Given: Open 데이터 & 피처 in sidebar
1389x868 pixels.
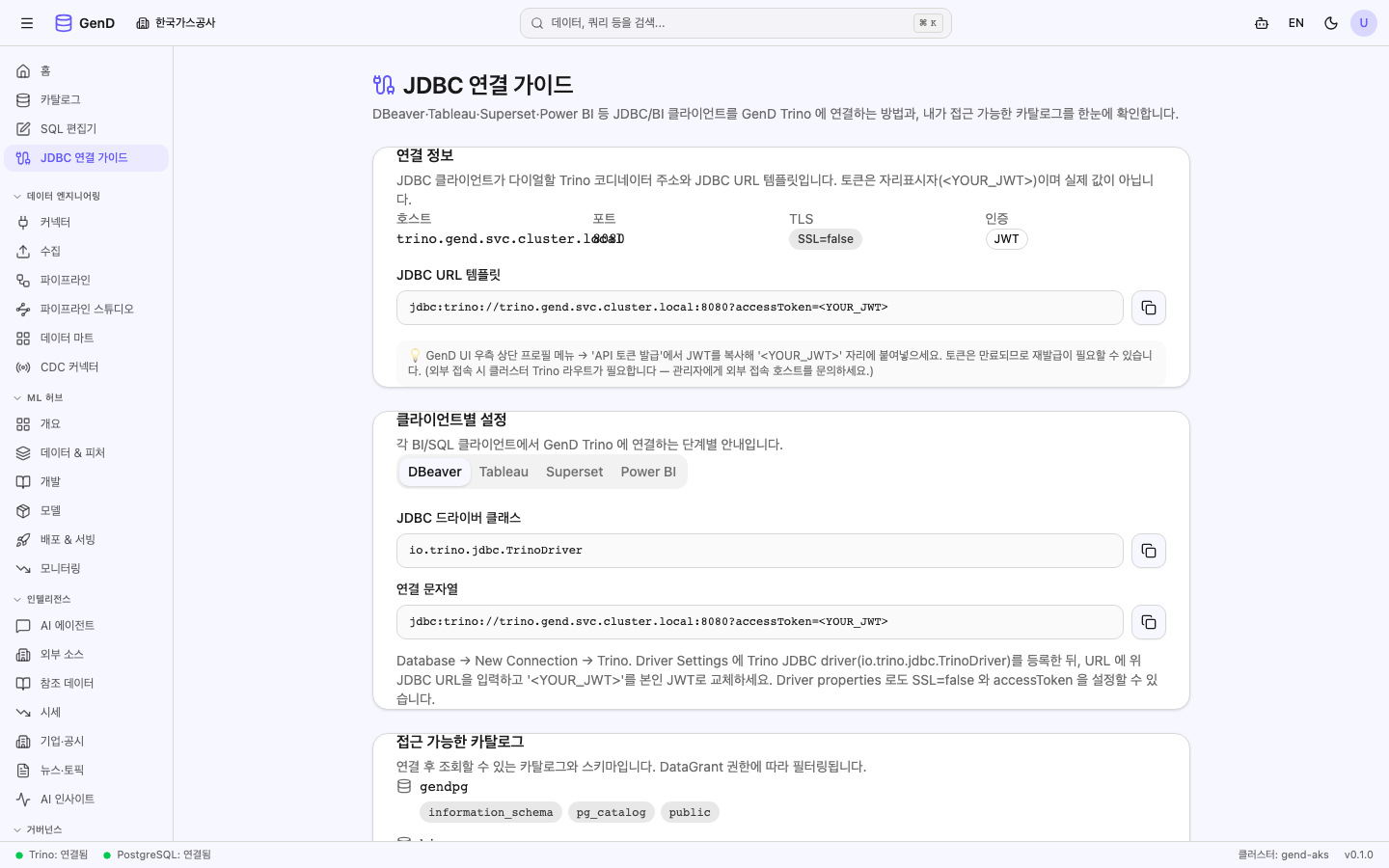Looking at the screenshot, I should pyautogui.click(x=87, y=453).
